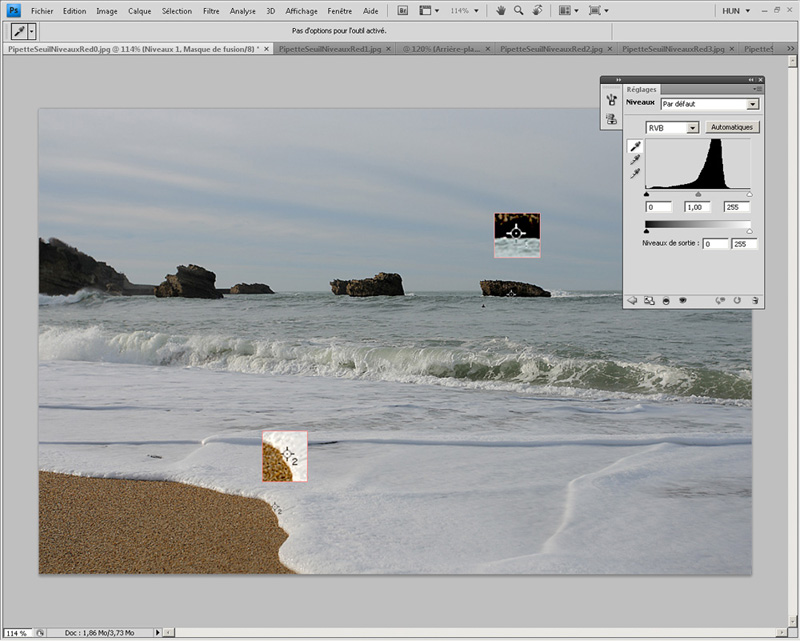Open the tool preset picker arrow
The image size is (800, 641).
pos(32,32)
